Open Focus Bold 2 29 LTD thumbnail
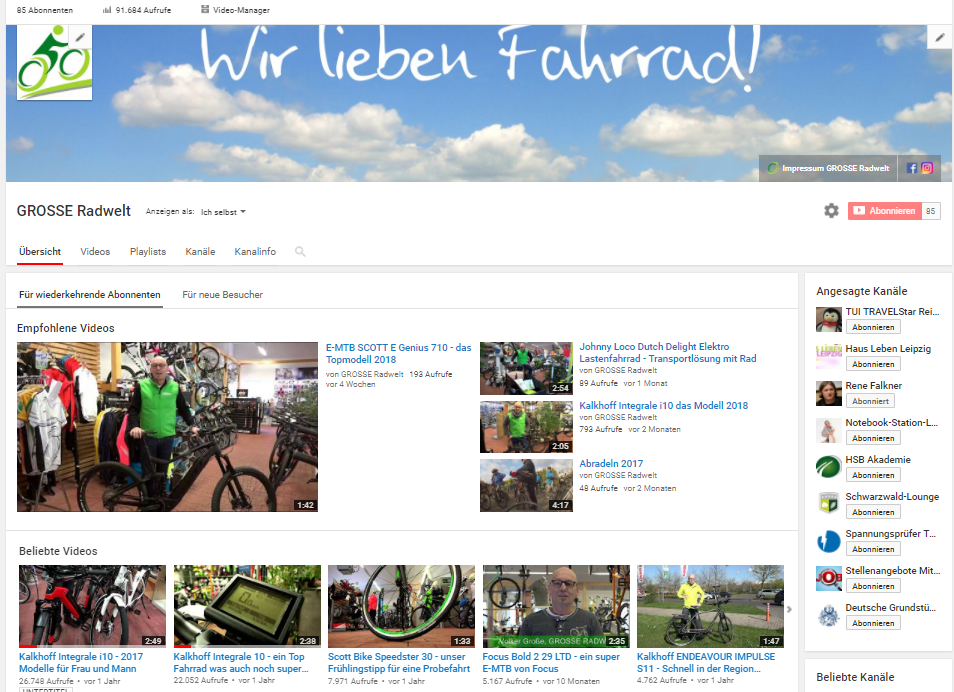 tap(556, 606)
